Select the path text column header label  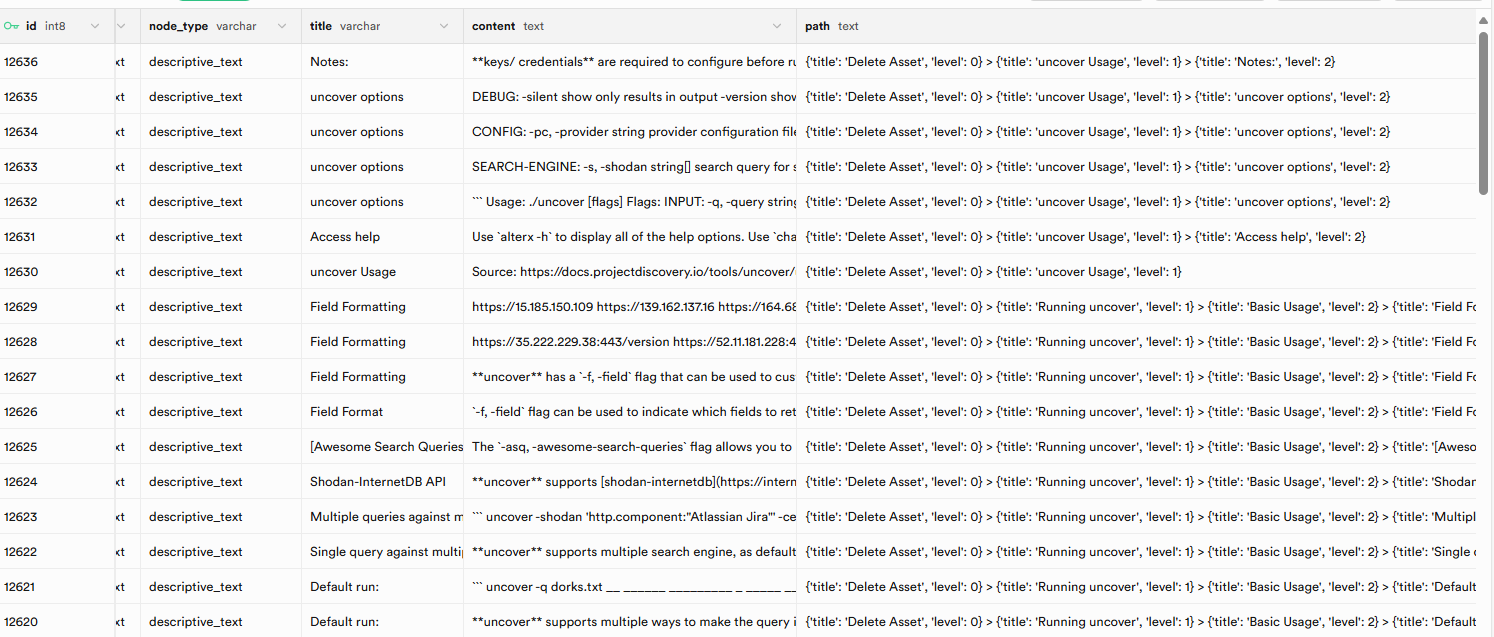coord(832,26)
